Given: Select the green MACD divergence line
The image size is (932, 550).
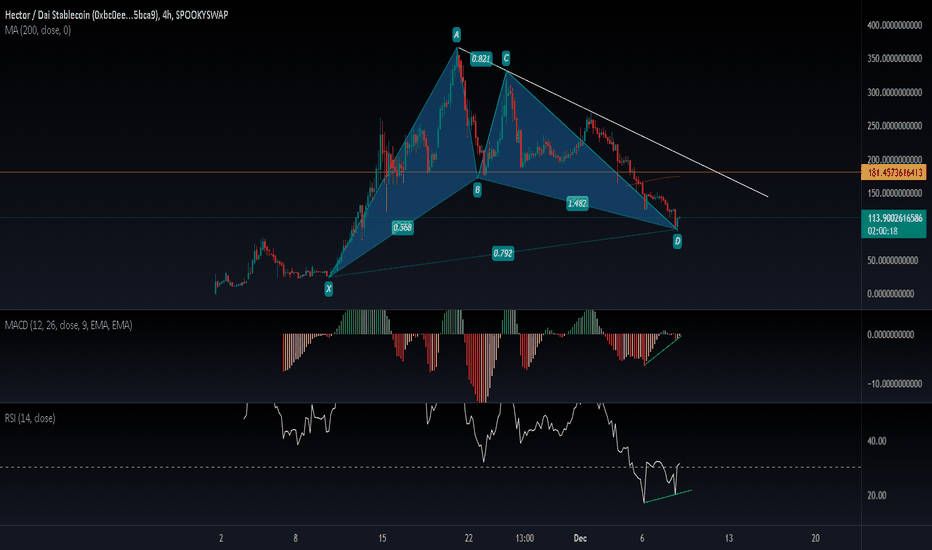Looking at the screenshot, I should (662, 351).
